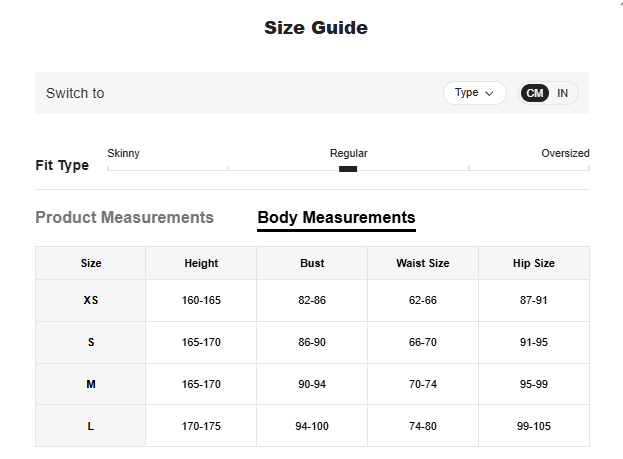
Task: Click the Height column header
Action: coord(201,263)
